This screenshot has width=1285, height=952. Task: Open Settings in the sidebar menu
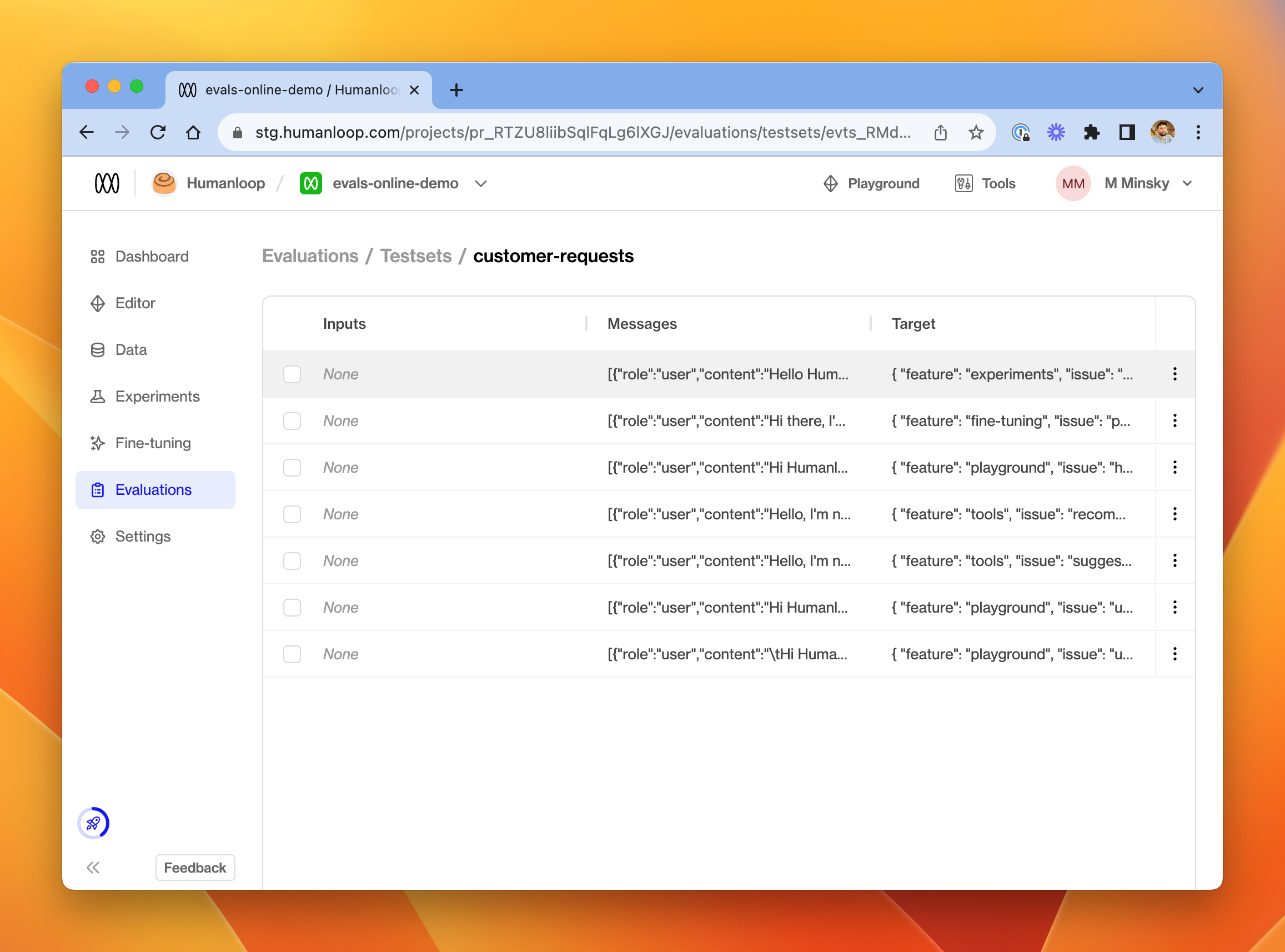tap(142, 537)
